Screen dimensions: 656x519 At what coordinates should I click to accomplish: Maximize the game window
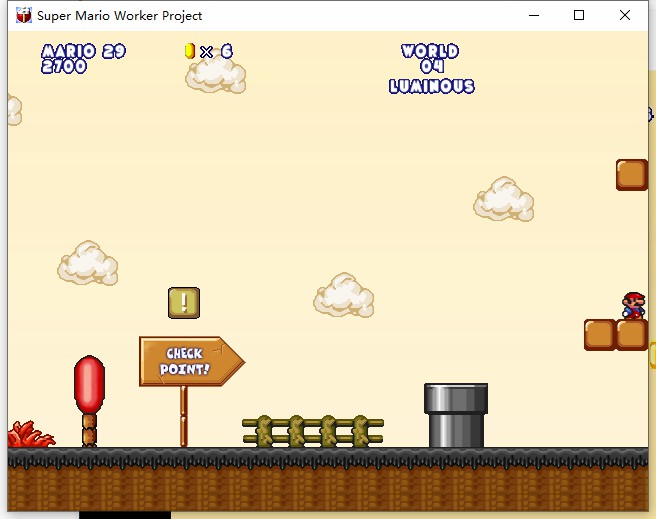pos(579,15)
